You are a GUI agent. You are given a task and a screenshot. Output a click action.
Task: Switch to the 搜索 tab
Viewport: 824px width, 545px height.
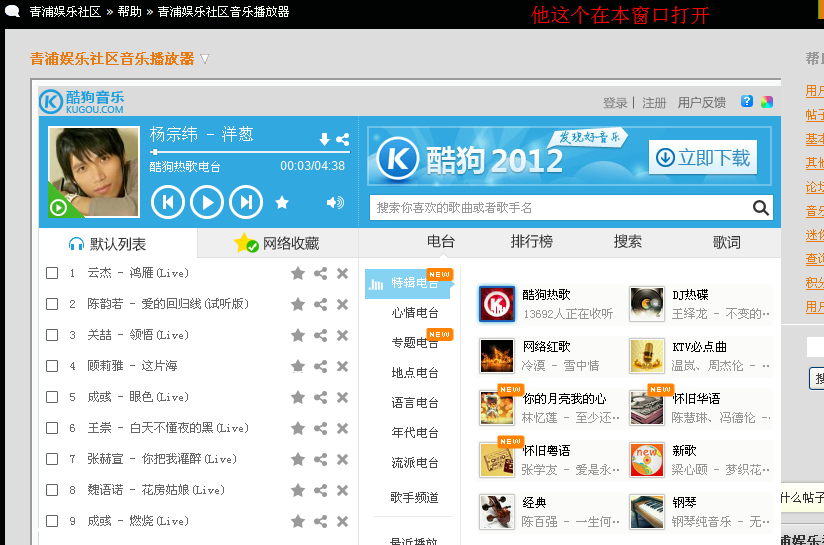click(628, 242)
